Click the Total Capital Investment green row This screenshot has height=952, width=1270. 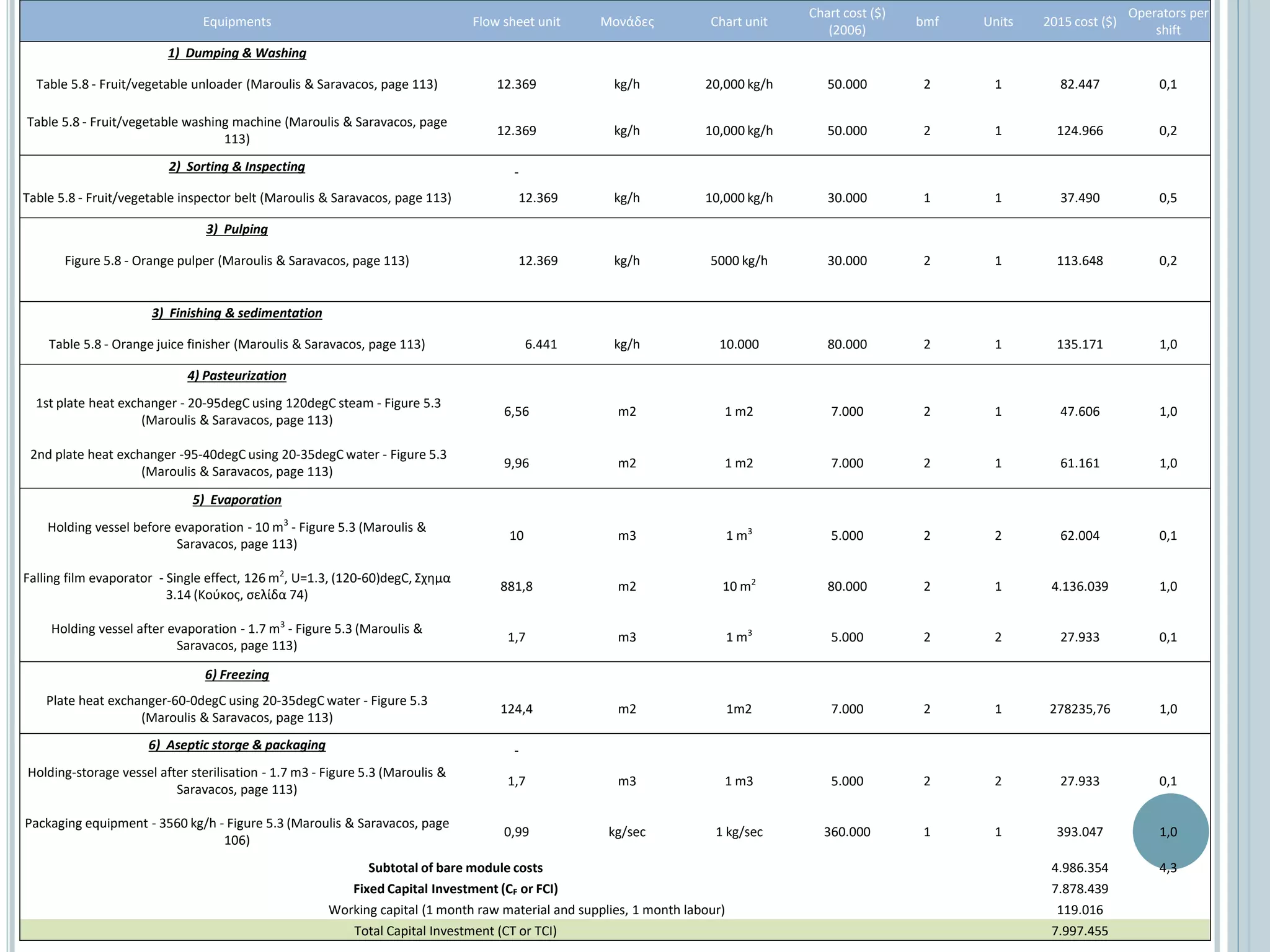click(455, 930)
